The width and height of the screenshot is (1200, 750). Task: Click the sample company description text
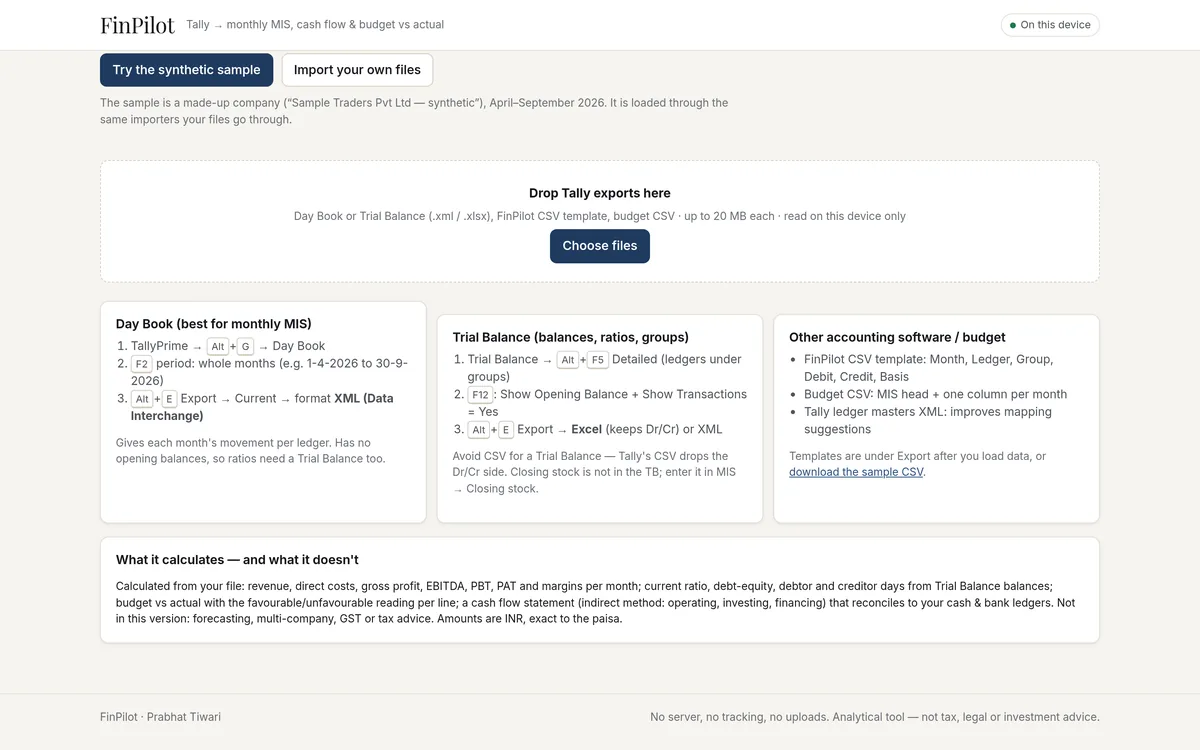[414, 111]
